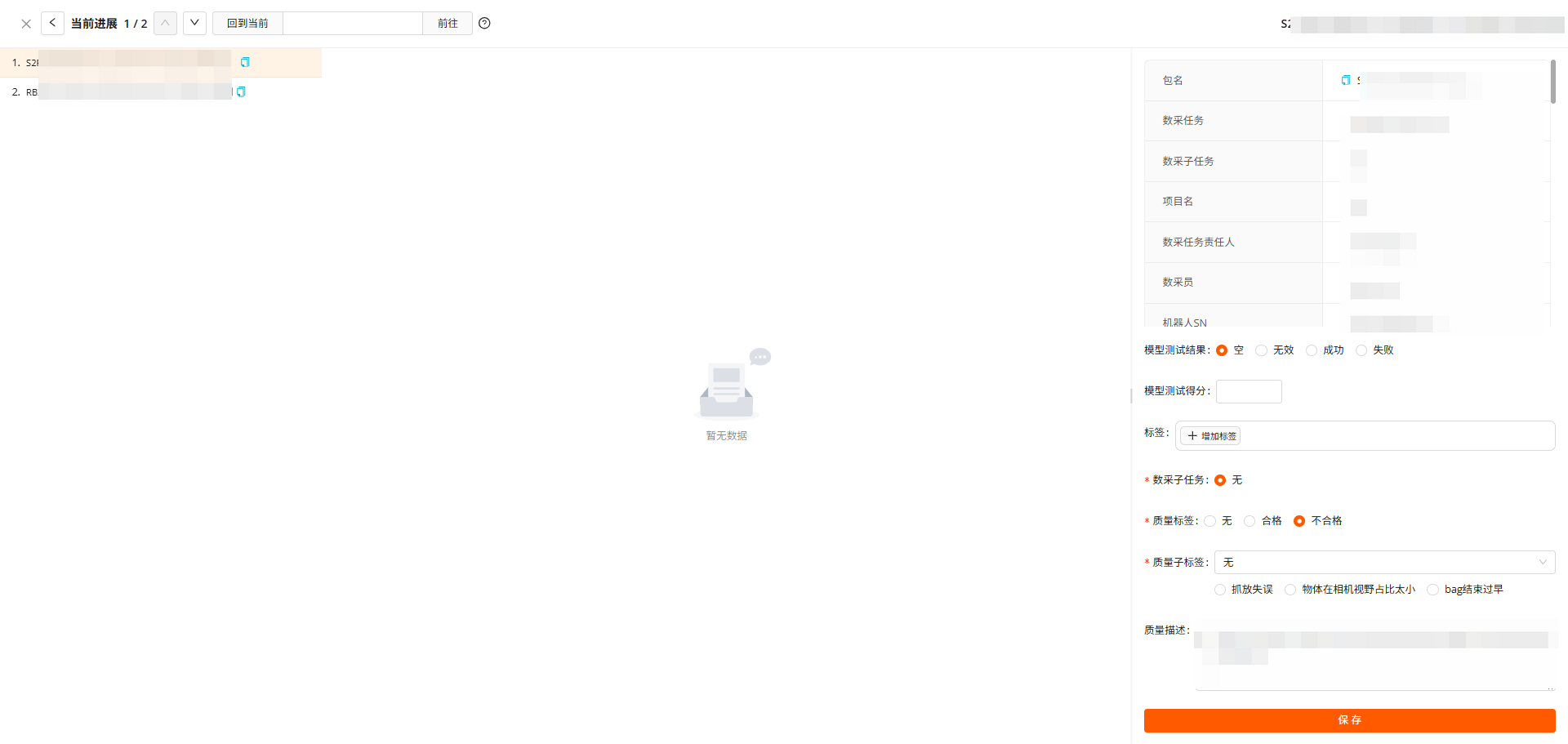Close the panel with the X icon
1568x744 pixels.
pyautogui.click(x=26, y=24)
